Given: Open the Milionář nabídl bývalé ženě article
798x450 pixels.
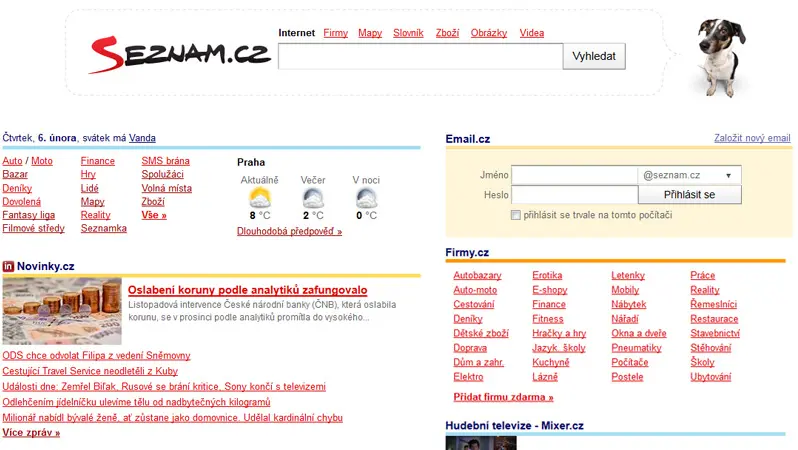Looking at the screenshot, I should coord(172,418).
